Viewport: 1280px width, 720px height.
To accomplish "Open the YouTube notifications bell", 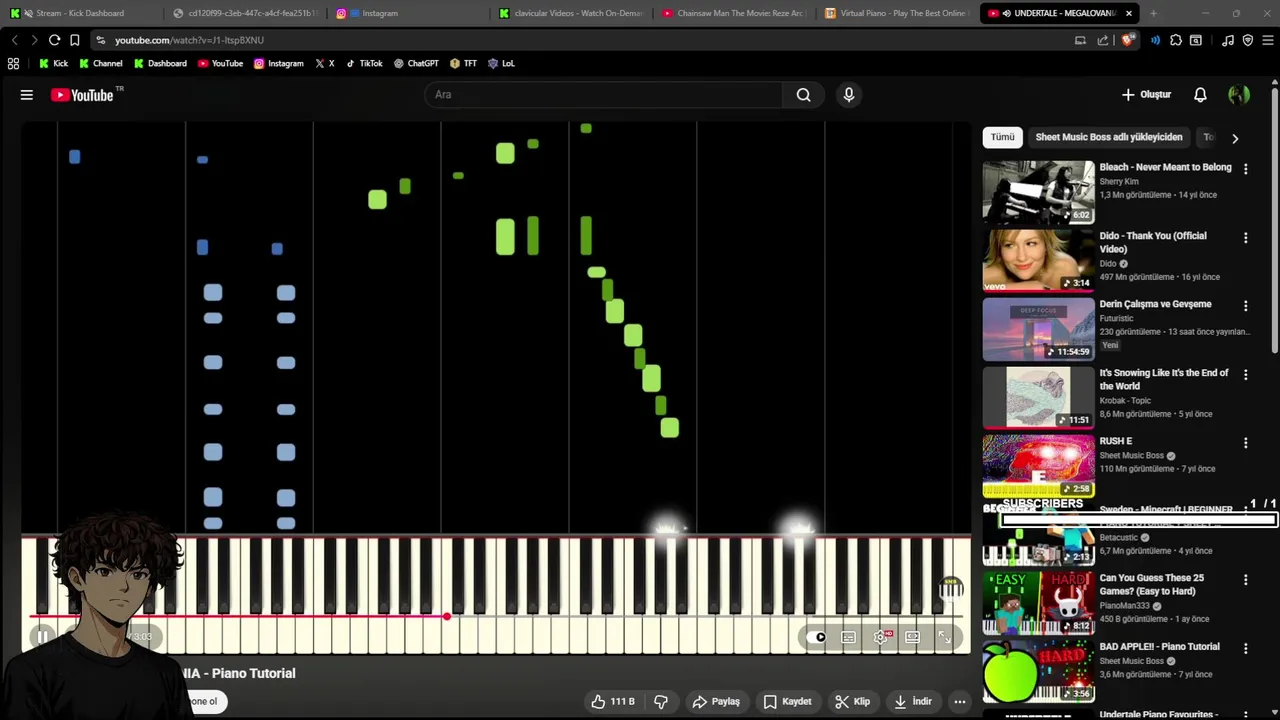I will [1200, 95].
